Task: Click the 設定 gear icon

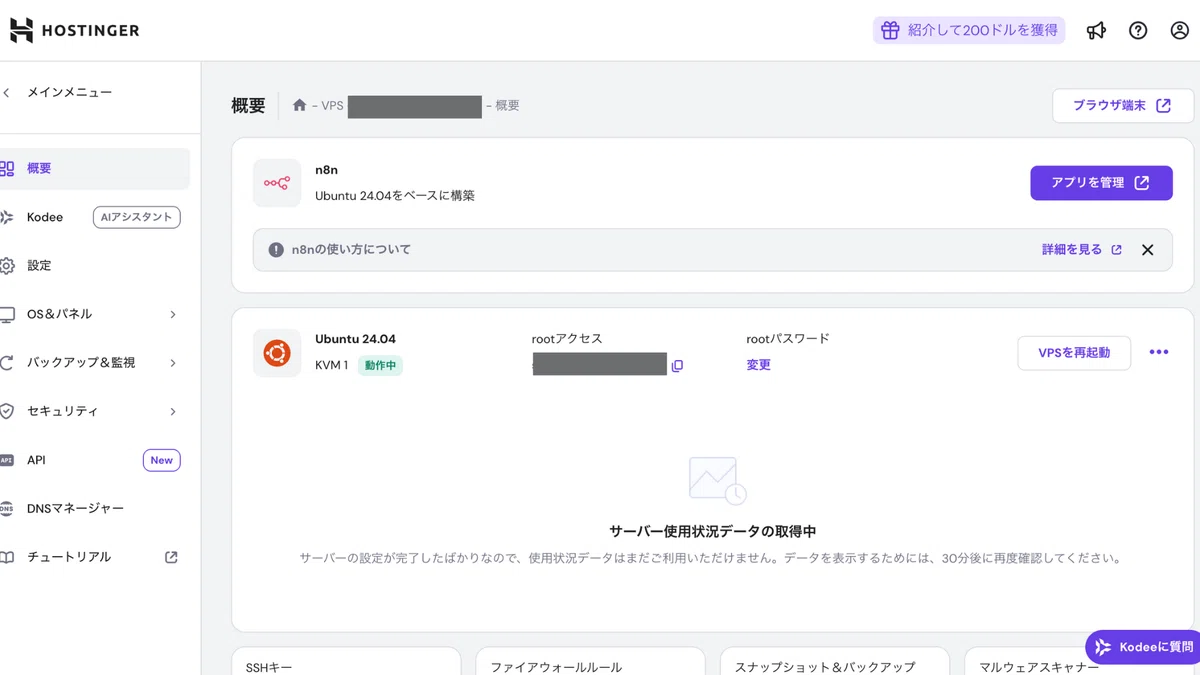Action: 6,265
